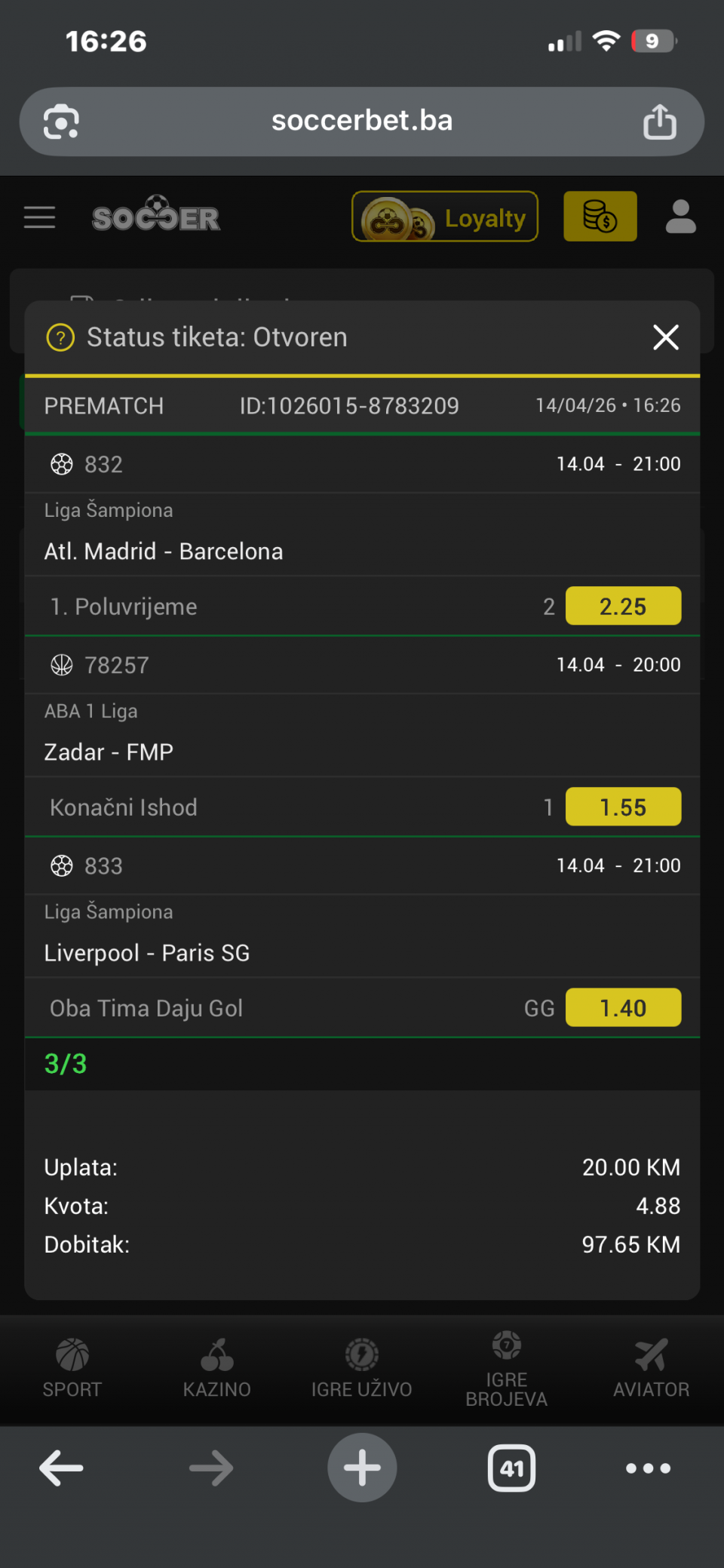This screenshot has width=724, height=1568.
Task: Select the 1.55 odds for Zadar - FMP
Action: point(623,807)
